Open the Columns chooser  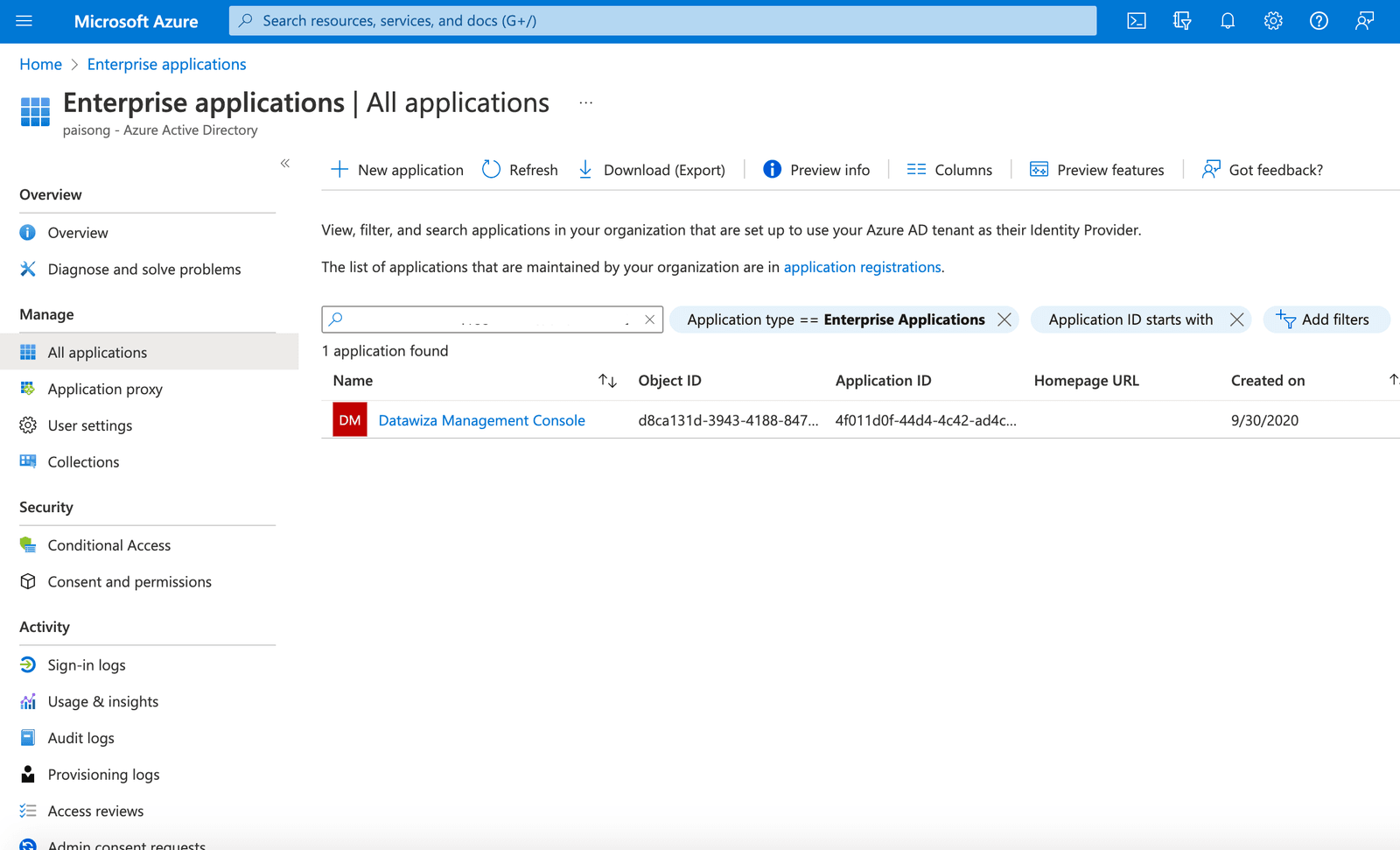coord(949,170)
